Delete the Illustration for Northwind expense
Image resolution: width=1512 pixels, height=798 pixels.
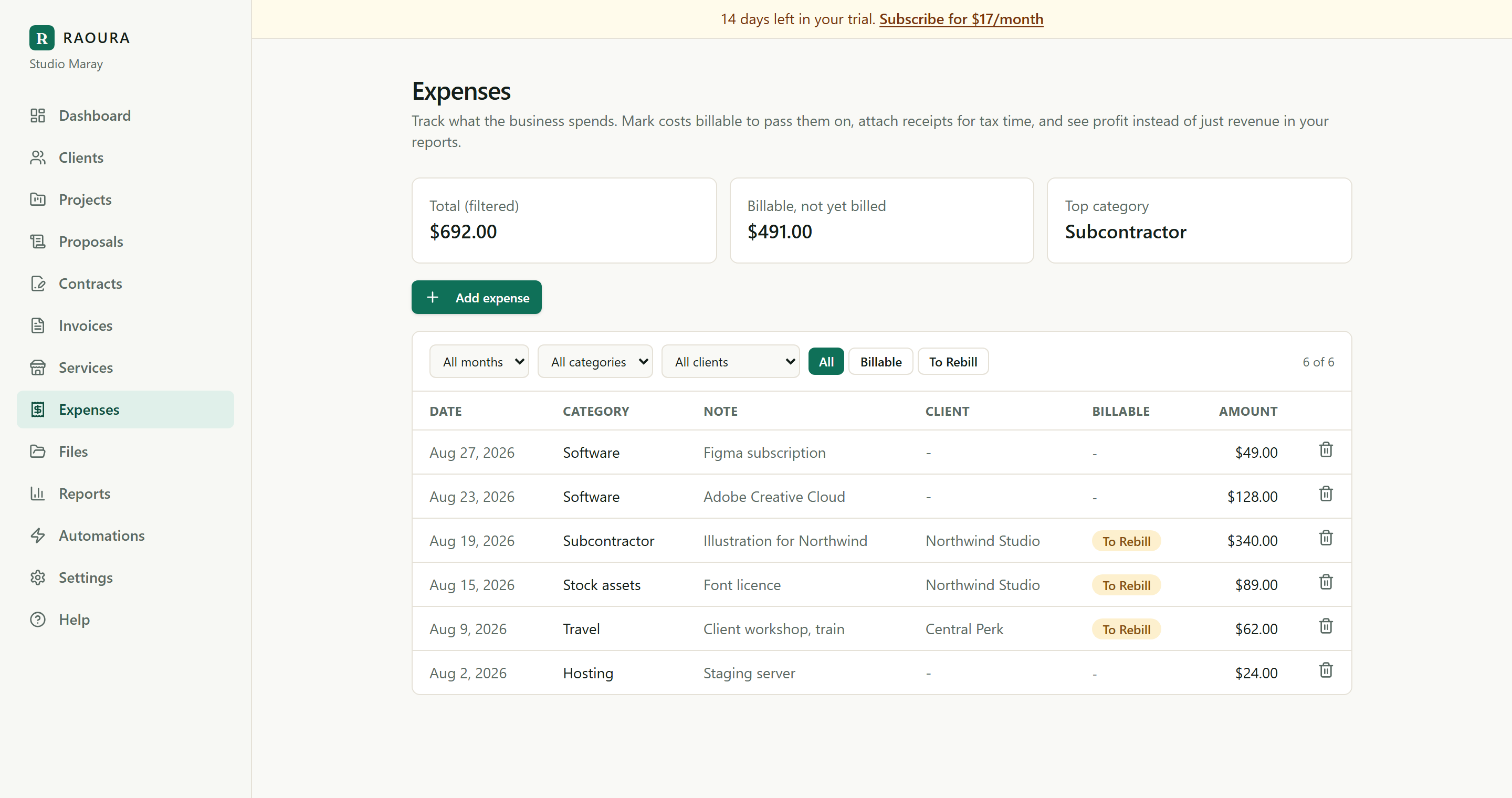pos(1326,538)
